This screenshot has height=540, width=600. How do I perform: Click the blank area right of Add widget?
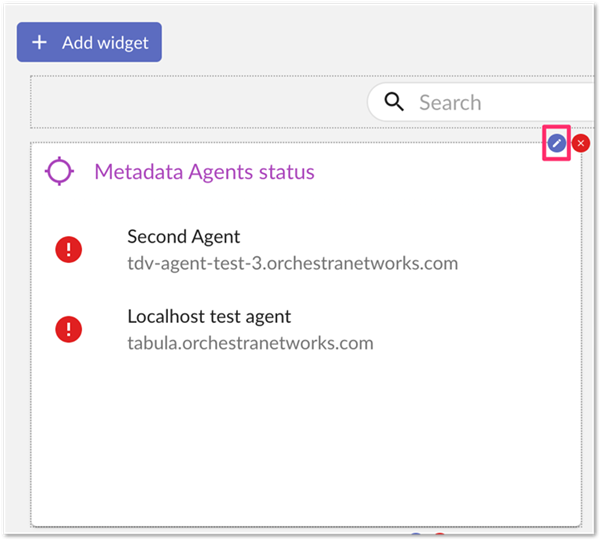coord(380,42)
